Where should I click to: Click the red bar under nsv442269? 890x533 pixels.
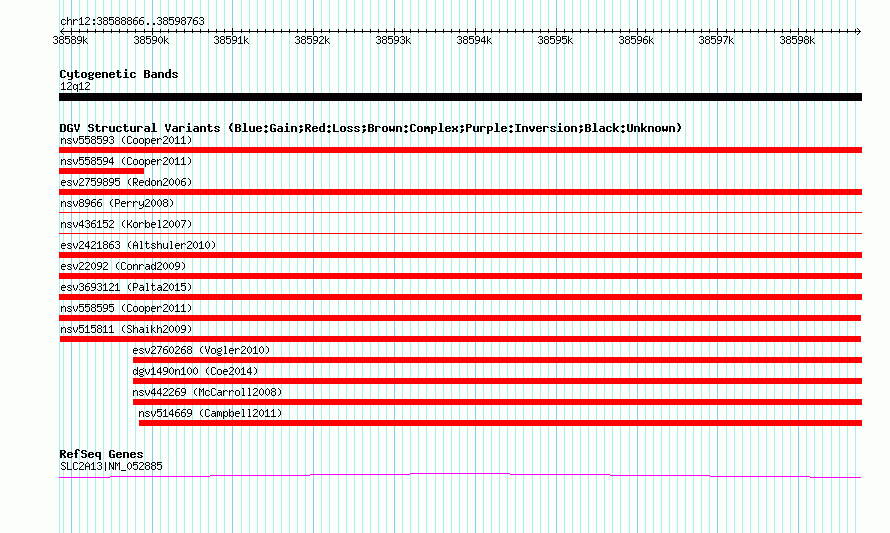pos(497,402)
